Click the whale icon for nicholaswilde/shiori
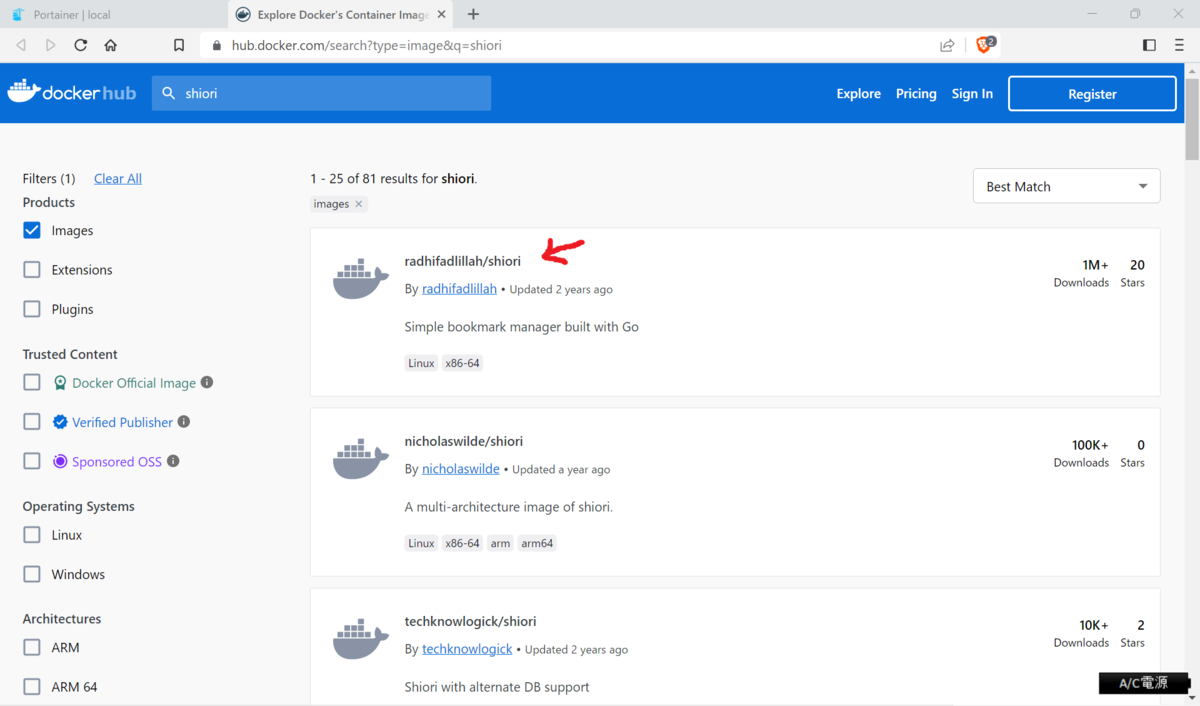Image resolution: width=1200 pixels, height=706 pixels. coord(361,459)
